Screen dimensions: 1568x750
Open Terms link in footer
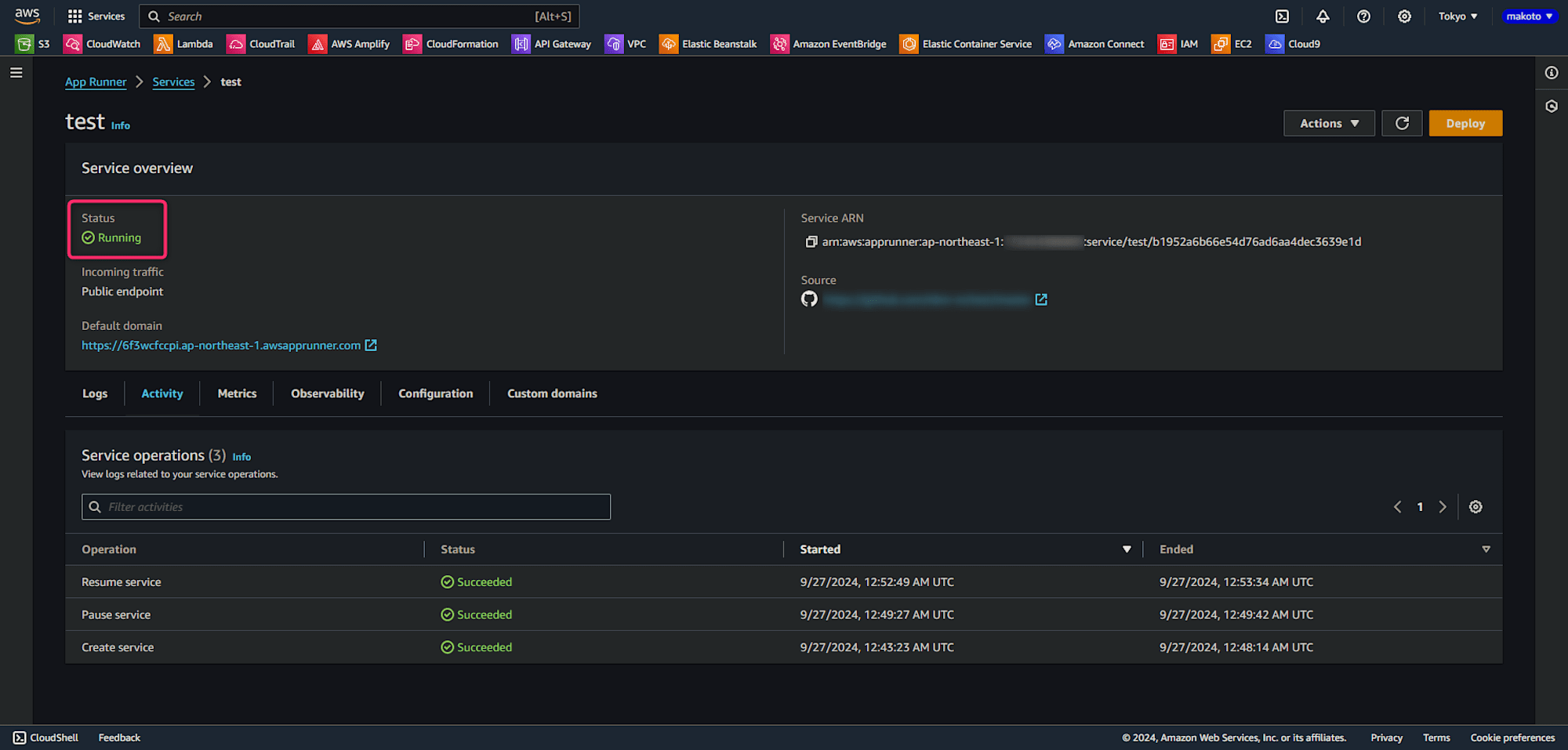pyautogui.click(x=1436, y=737)
